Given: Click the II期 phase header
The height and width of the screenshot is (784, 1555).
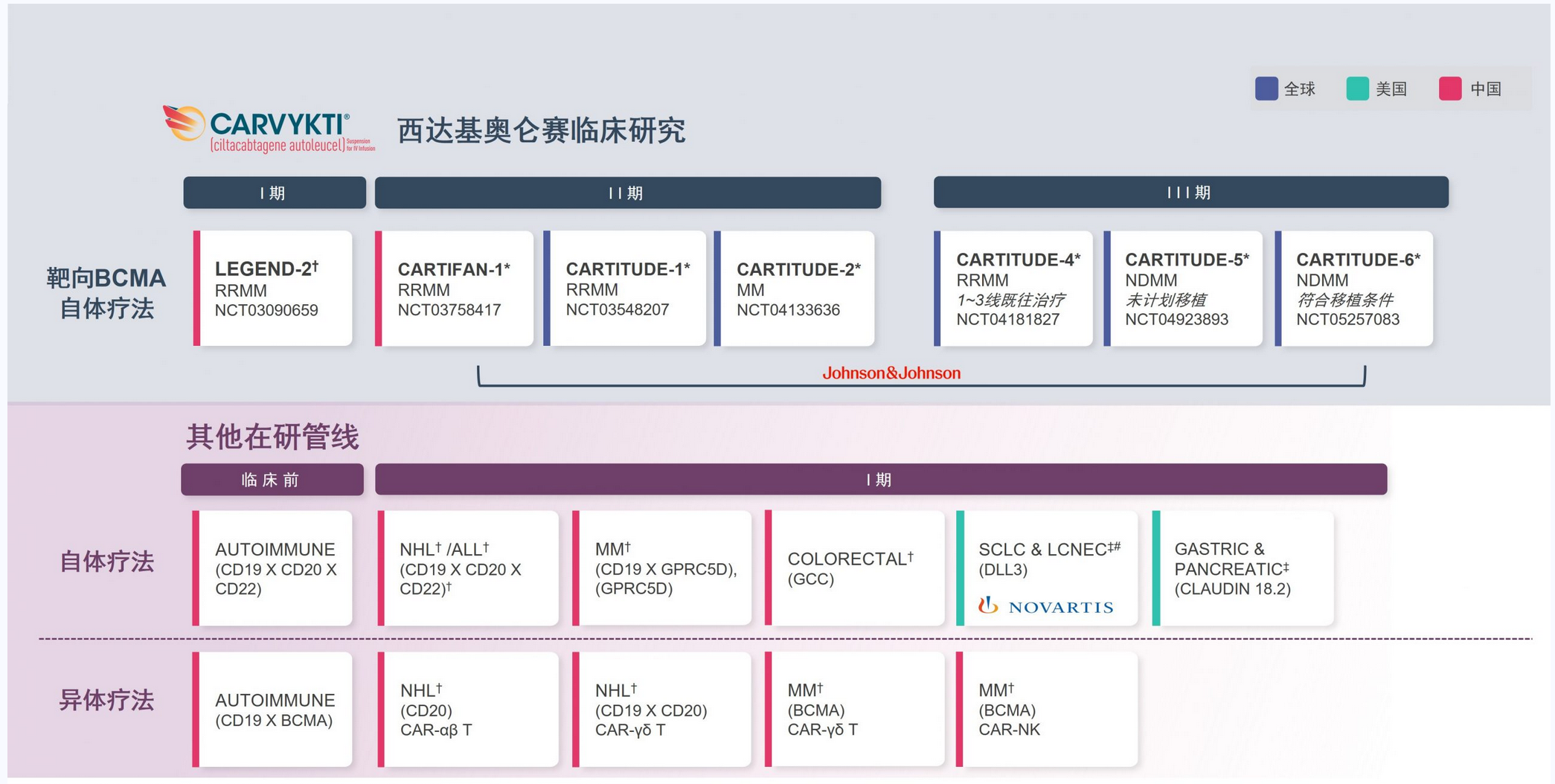Looking at the screenshot, I should (x=628, y=193).
